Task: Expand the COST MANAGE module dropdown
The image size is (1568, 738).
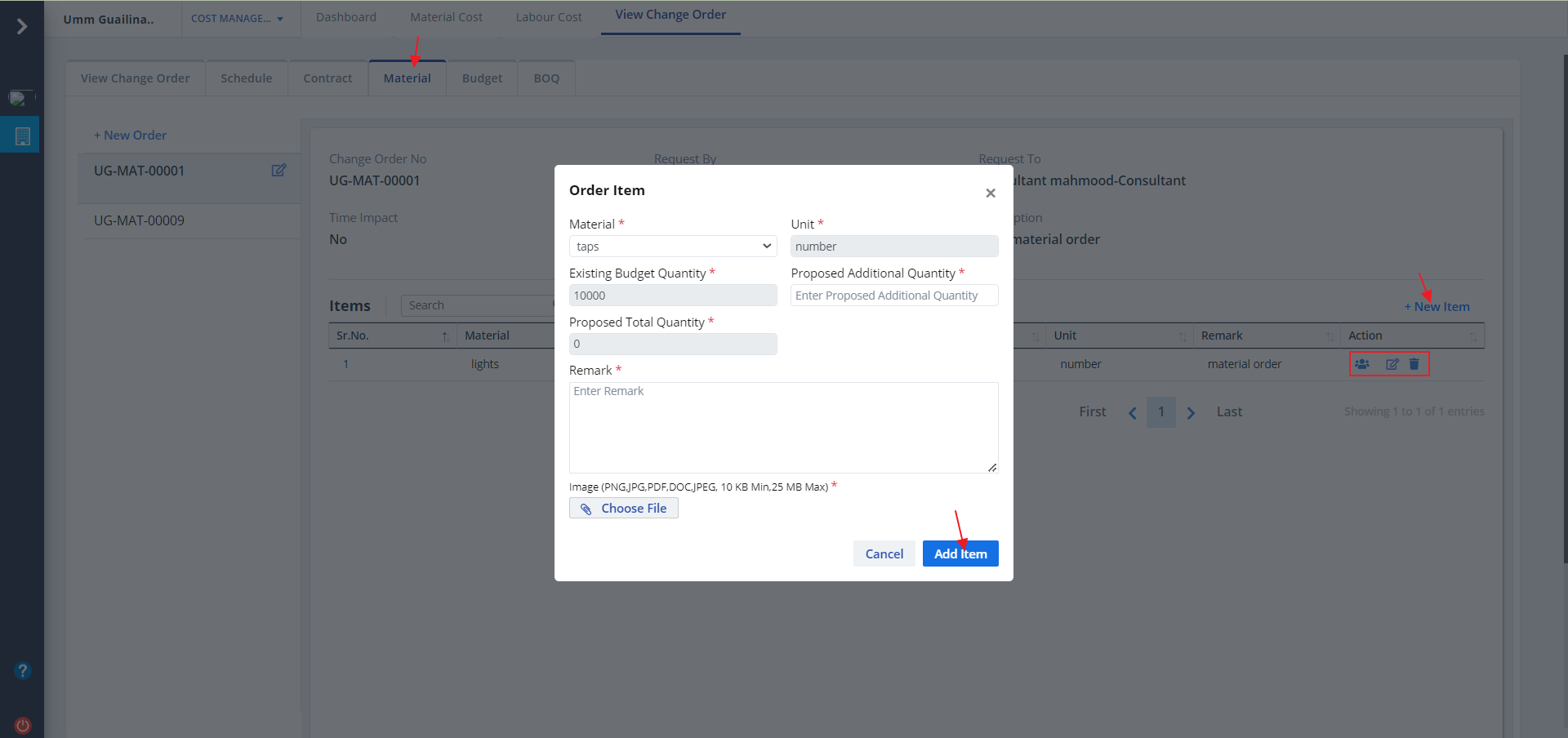Action: pos(237,19)
